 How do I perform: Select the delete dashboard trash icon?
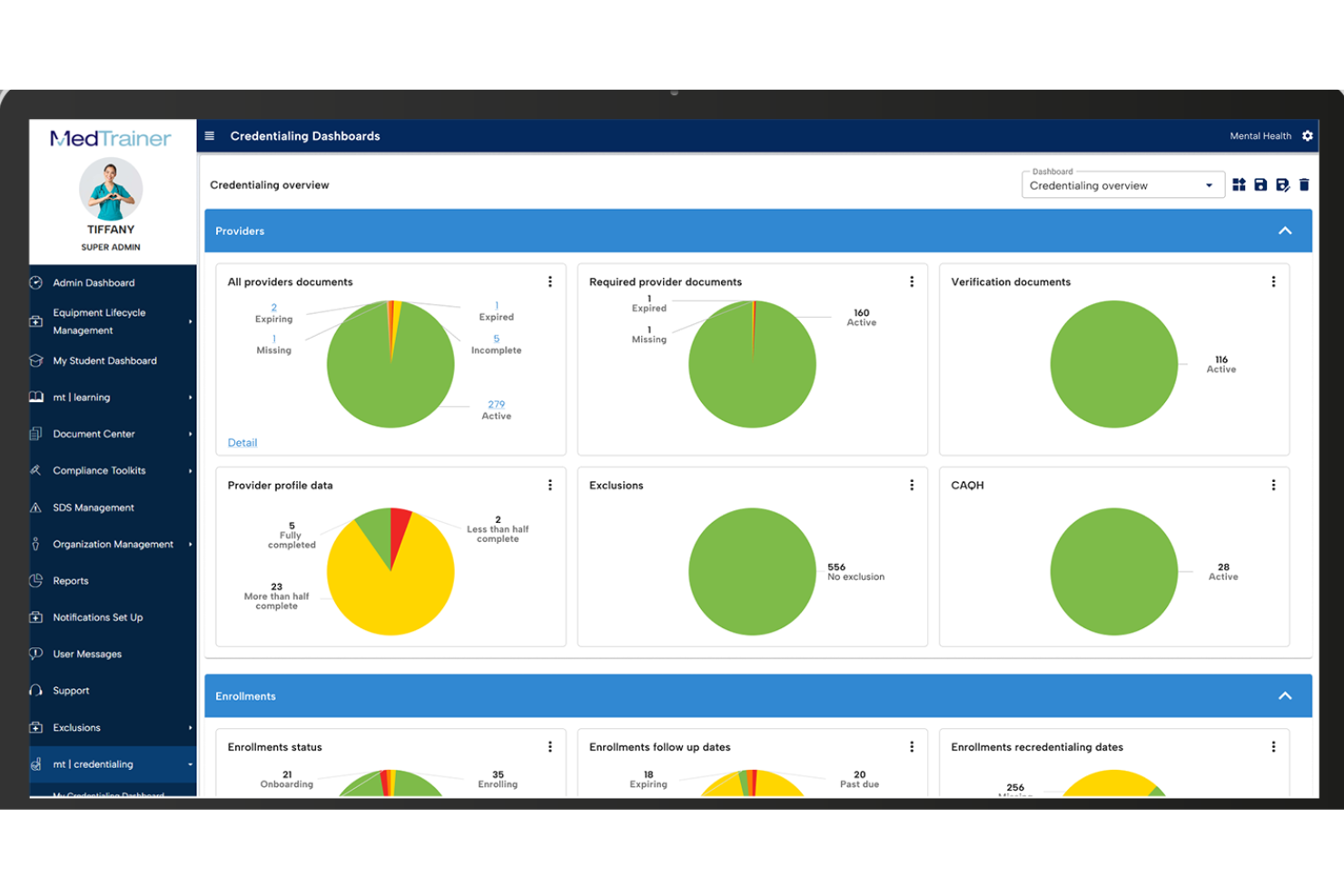tap(1305, 184)
